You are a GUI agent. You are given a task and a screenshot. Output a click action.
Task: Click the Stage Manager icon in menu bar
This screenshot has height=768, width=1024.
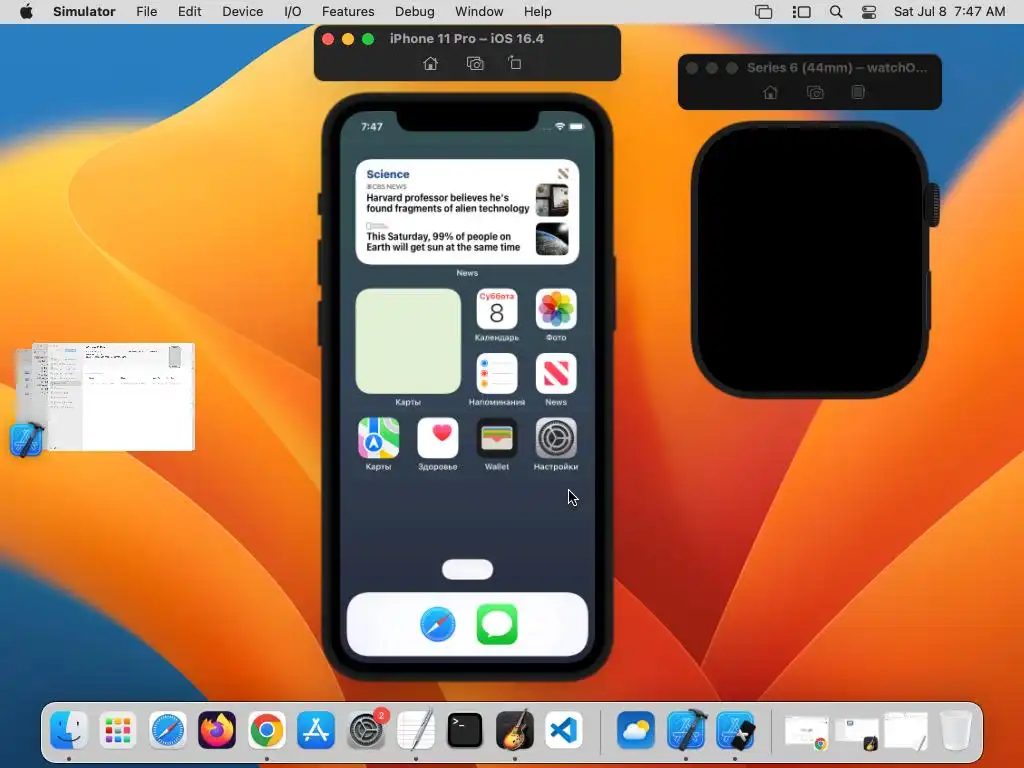click(801, 12)
